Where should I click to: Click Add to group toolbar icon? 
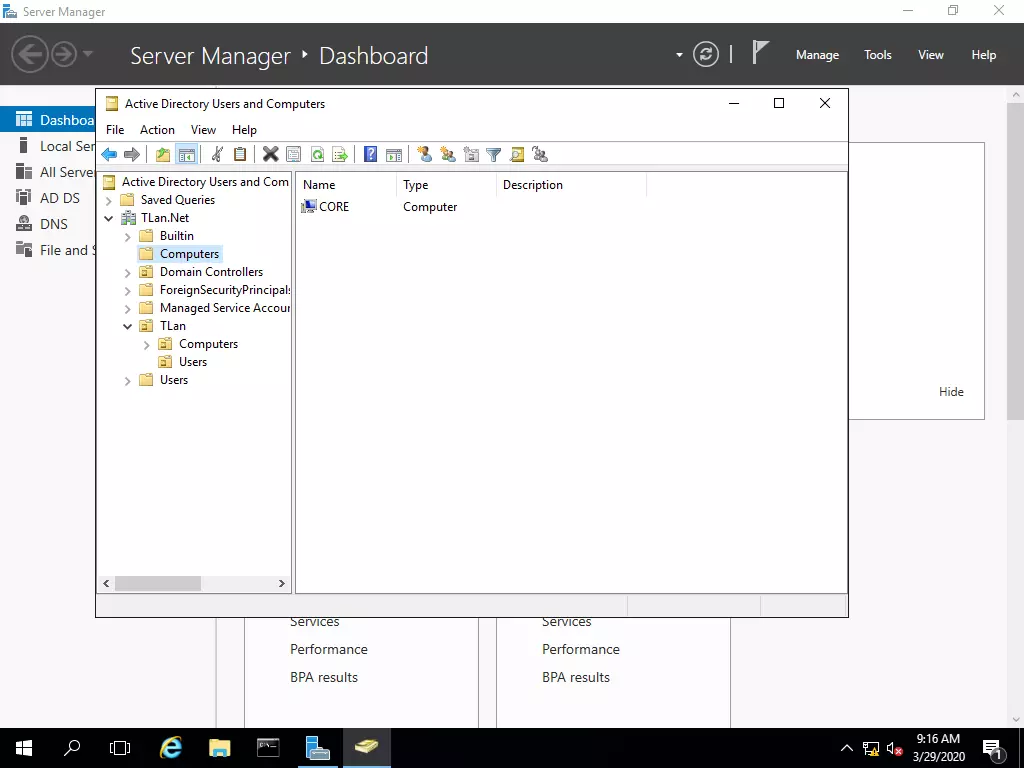tap(539, 155)
